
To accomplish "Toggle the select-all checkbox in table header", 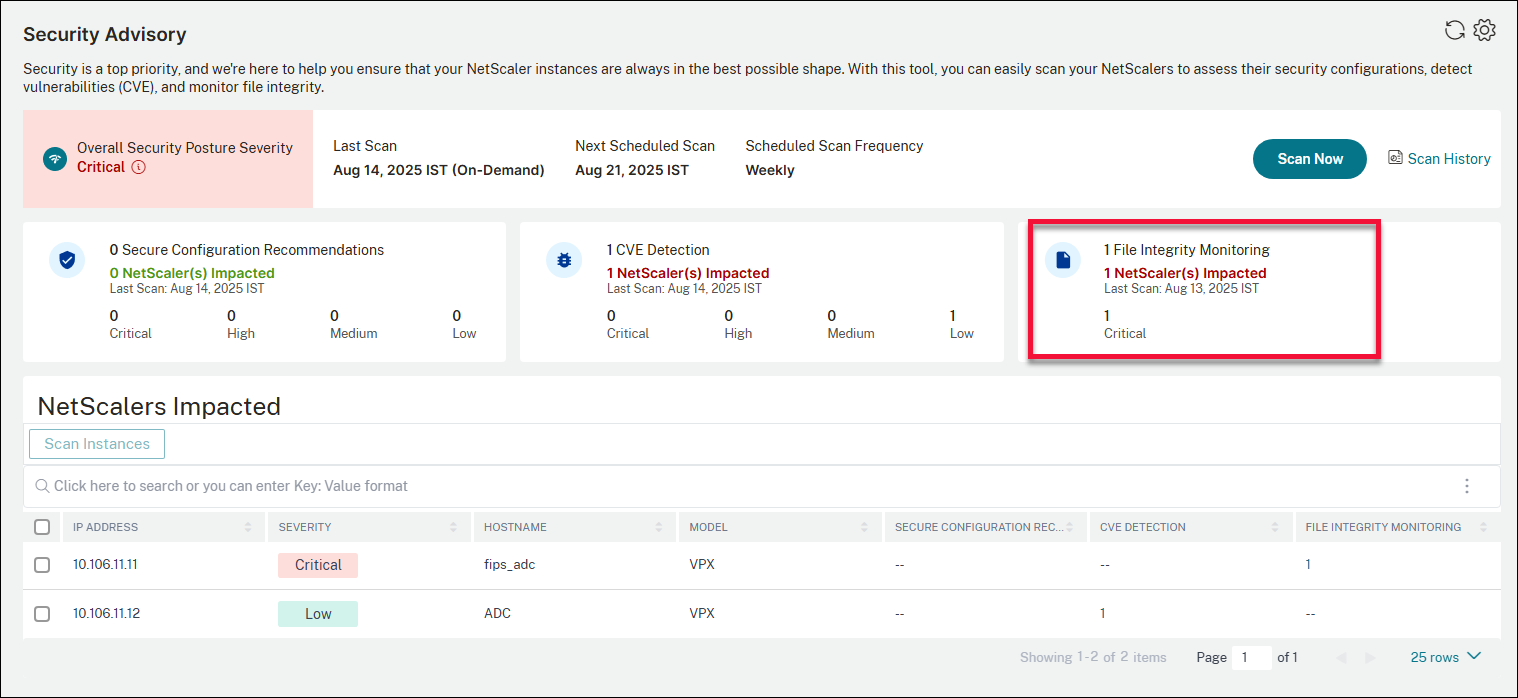I will [42, 527].
